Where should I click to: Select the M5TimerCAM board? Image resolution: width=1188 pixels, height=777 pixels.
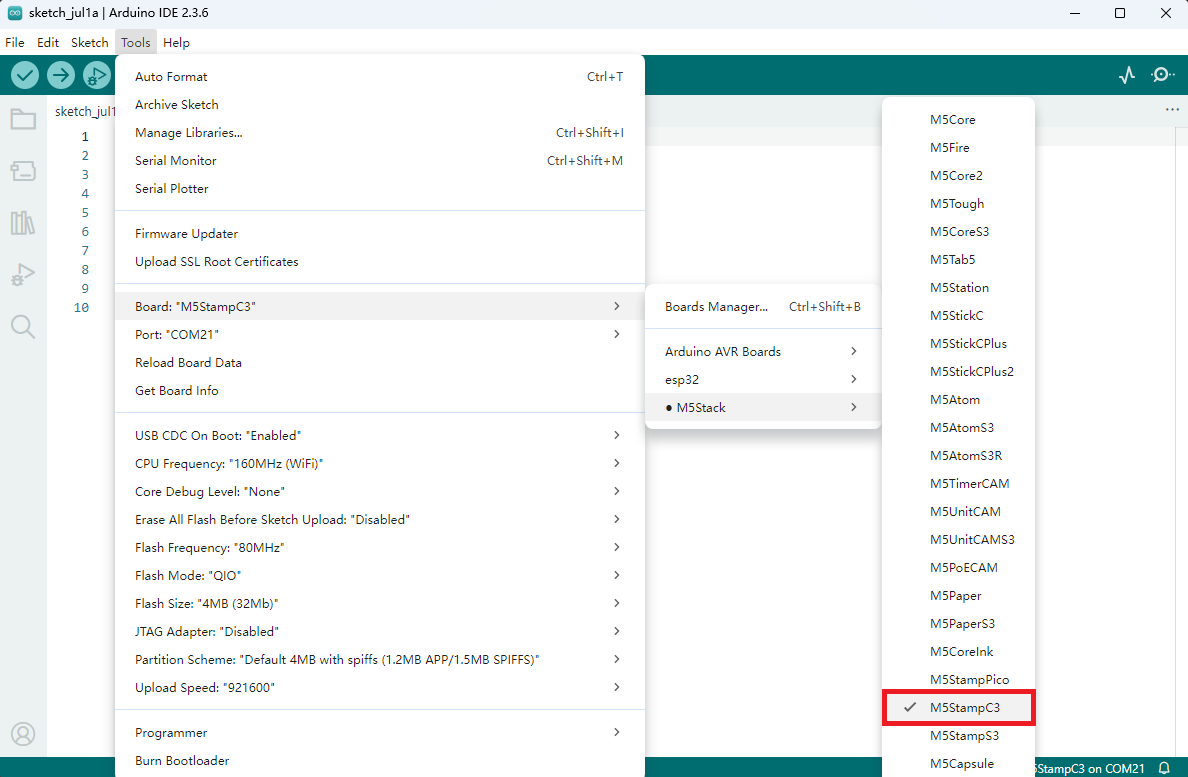(958, 484)
